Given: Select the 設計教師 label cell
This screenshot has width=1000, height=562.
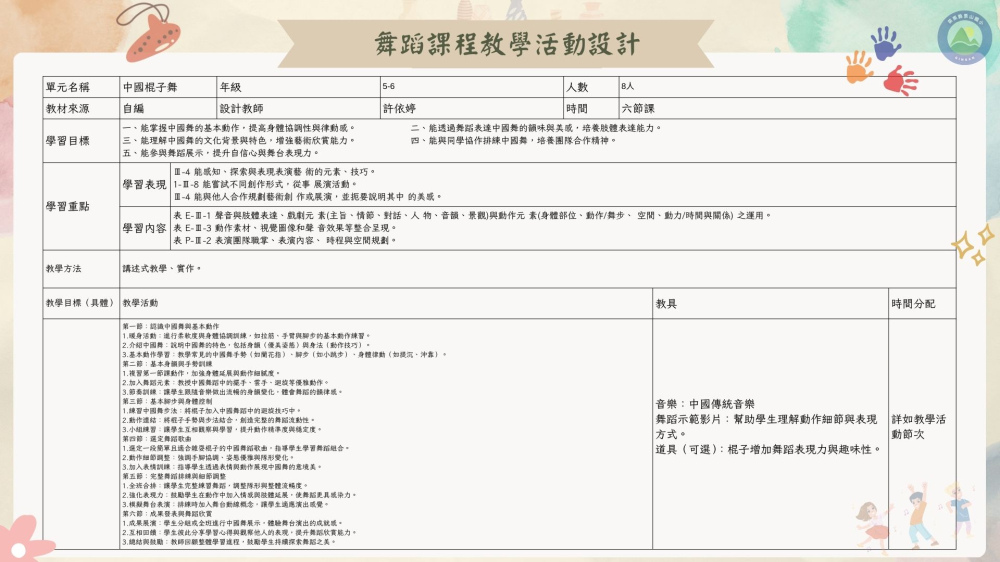Looking at the screenshot, I should pyautogui.click(x=298, y=108).
